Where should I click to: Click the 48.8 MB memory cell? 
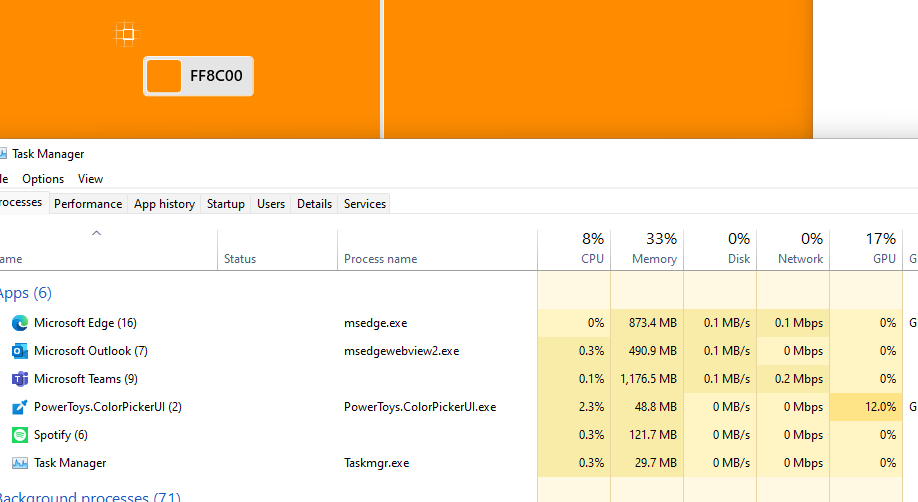(647, 407)
